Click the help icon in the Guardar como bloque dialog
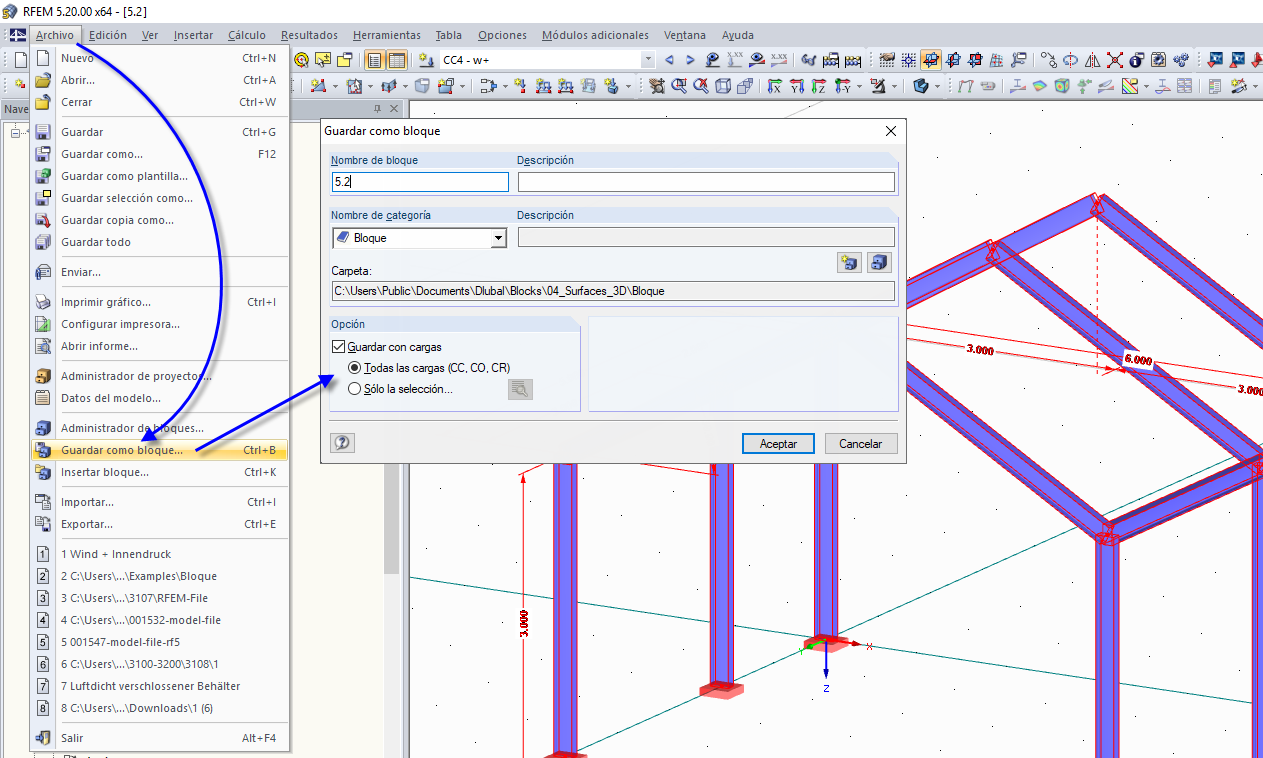 [342, 442]
